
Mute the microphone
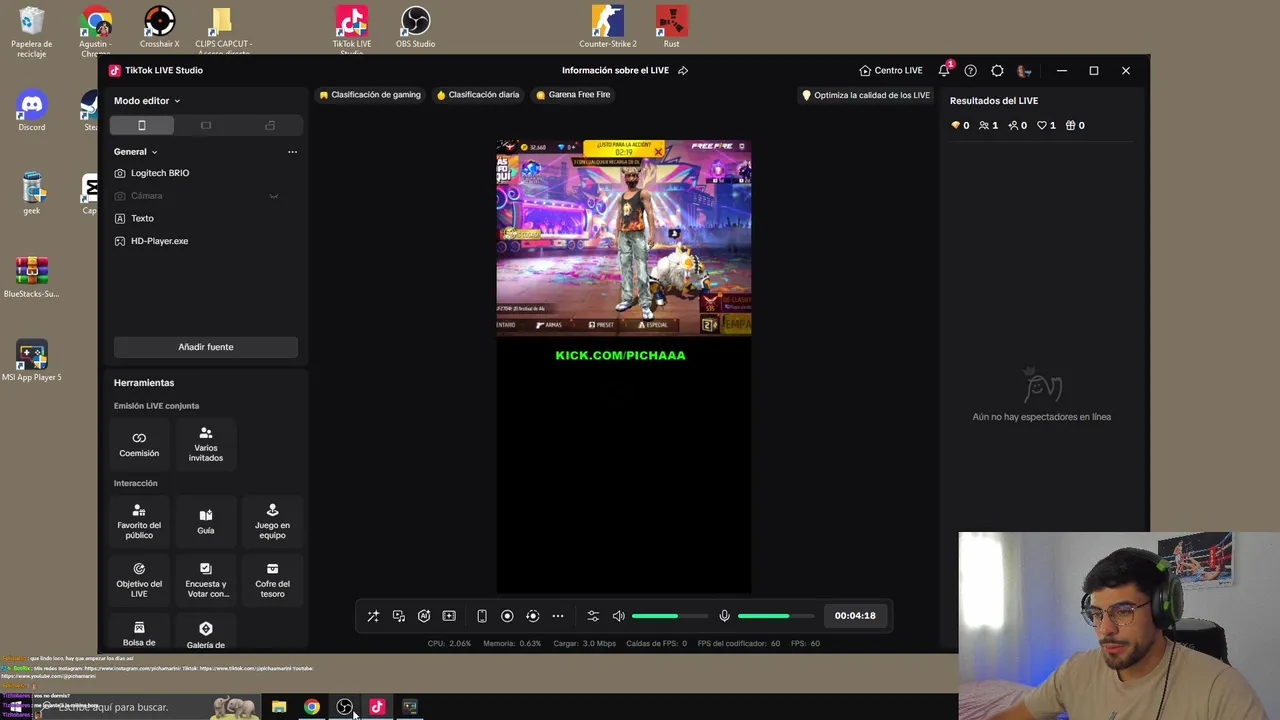[x=725, y=616]
